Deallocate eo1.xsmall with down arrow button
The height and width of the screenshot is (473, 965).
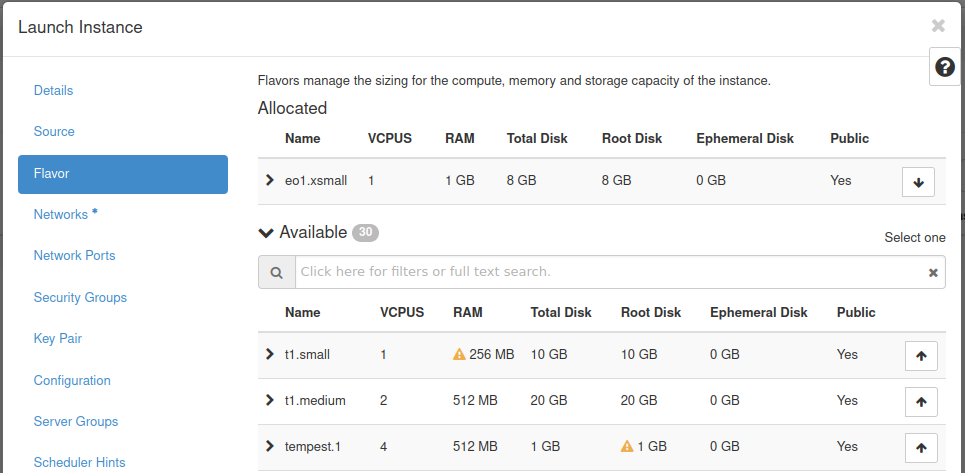[918, 182]
